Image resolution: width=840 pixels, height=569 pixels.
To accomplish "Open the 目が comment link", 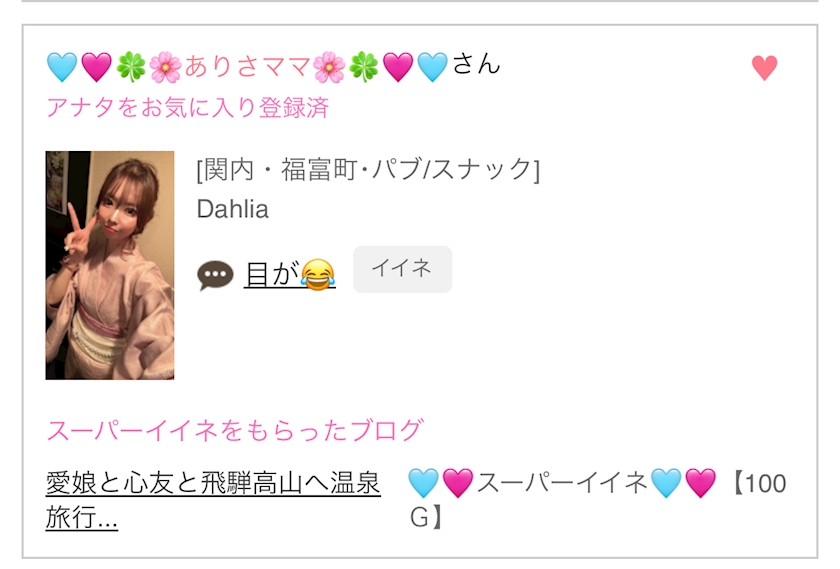I will point(289,274).
